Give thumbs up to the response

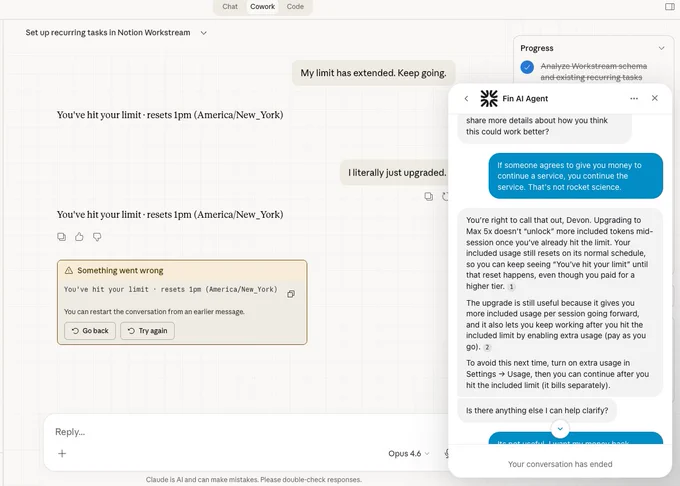(79, 237)
